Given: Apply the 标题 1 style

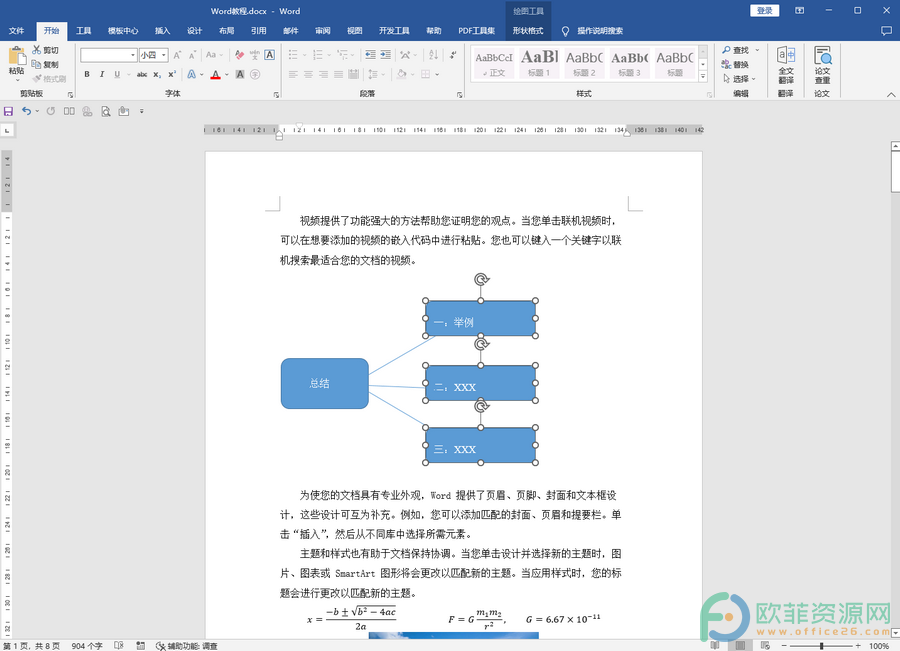Looking at the screenshot, I should click(539, 63).
